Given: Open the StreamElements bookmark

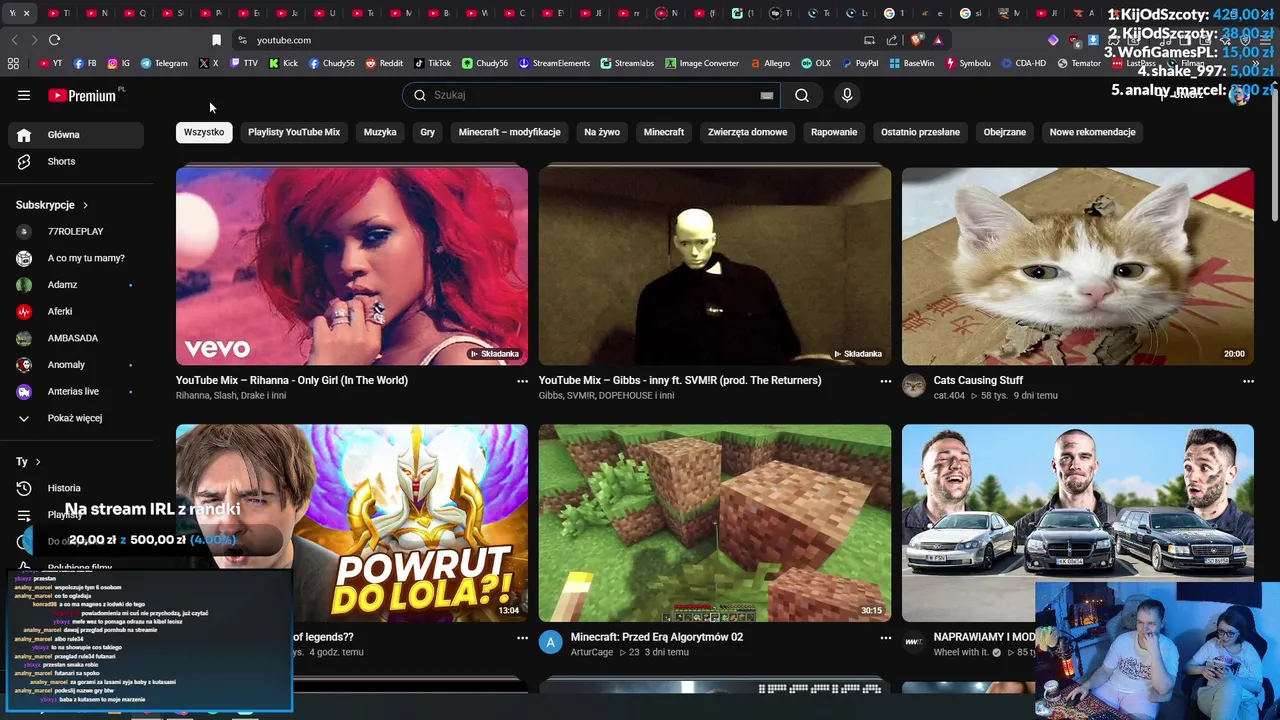Looking at the screenshot, I should (x=554, y=63).
